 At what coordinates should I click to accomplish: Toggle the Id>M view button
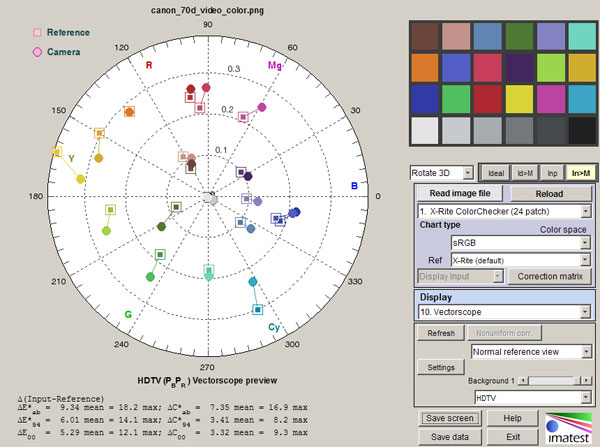tap(525, 173)
